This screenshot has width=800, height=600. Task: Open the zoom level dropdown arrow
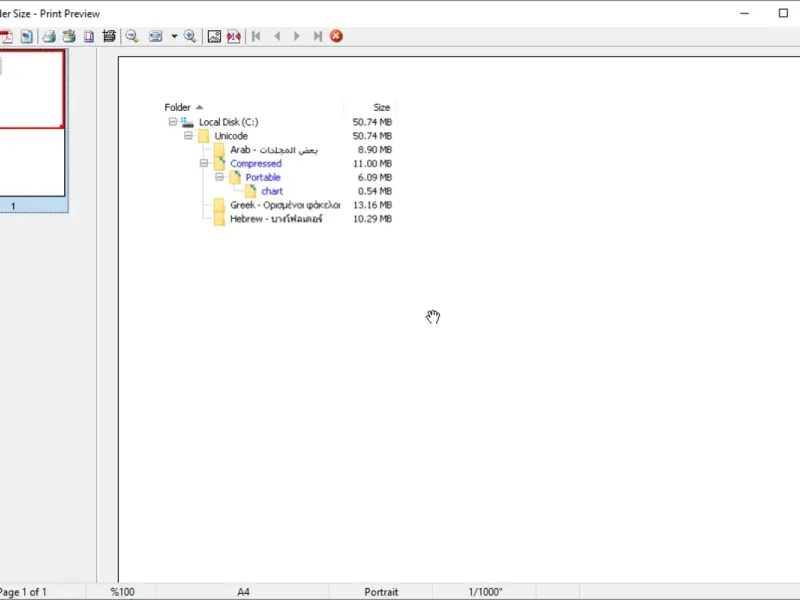pyautogui.click(x=174, y=36)
